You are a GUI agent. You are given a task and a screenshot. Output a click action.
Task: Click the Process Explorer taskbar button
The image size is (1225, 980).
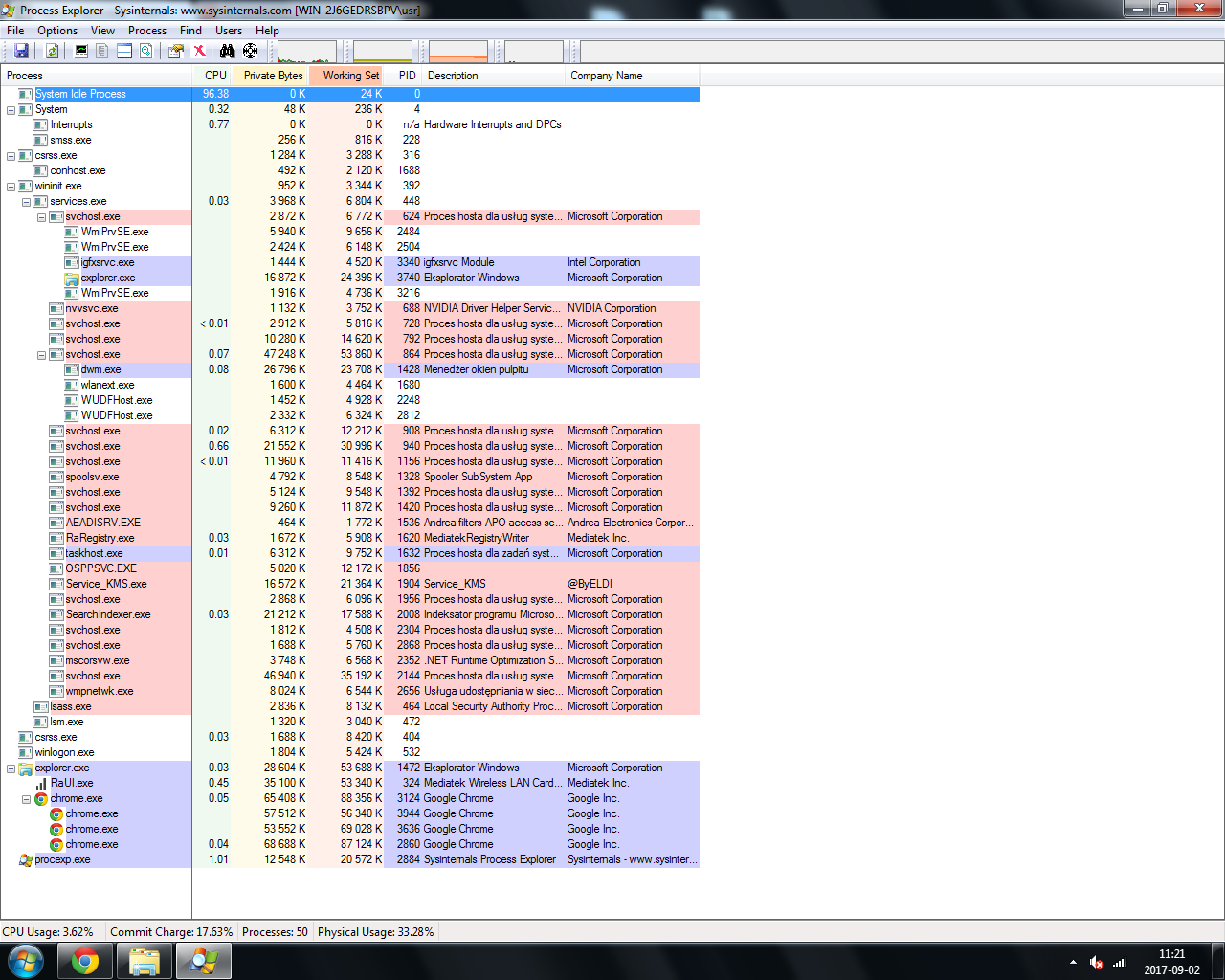click(203, 961)
